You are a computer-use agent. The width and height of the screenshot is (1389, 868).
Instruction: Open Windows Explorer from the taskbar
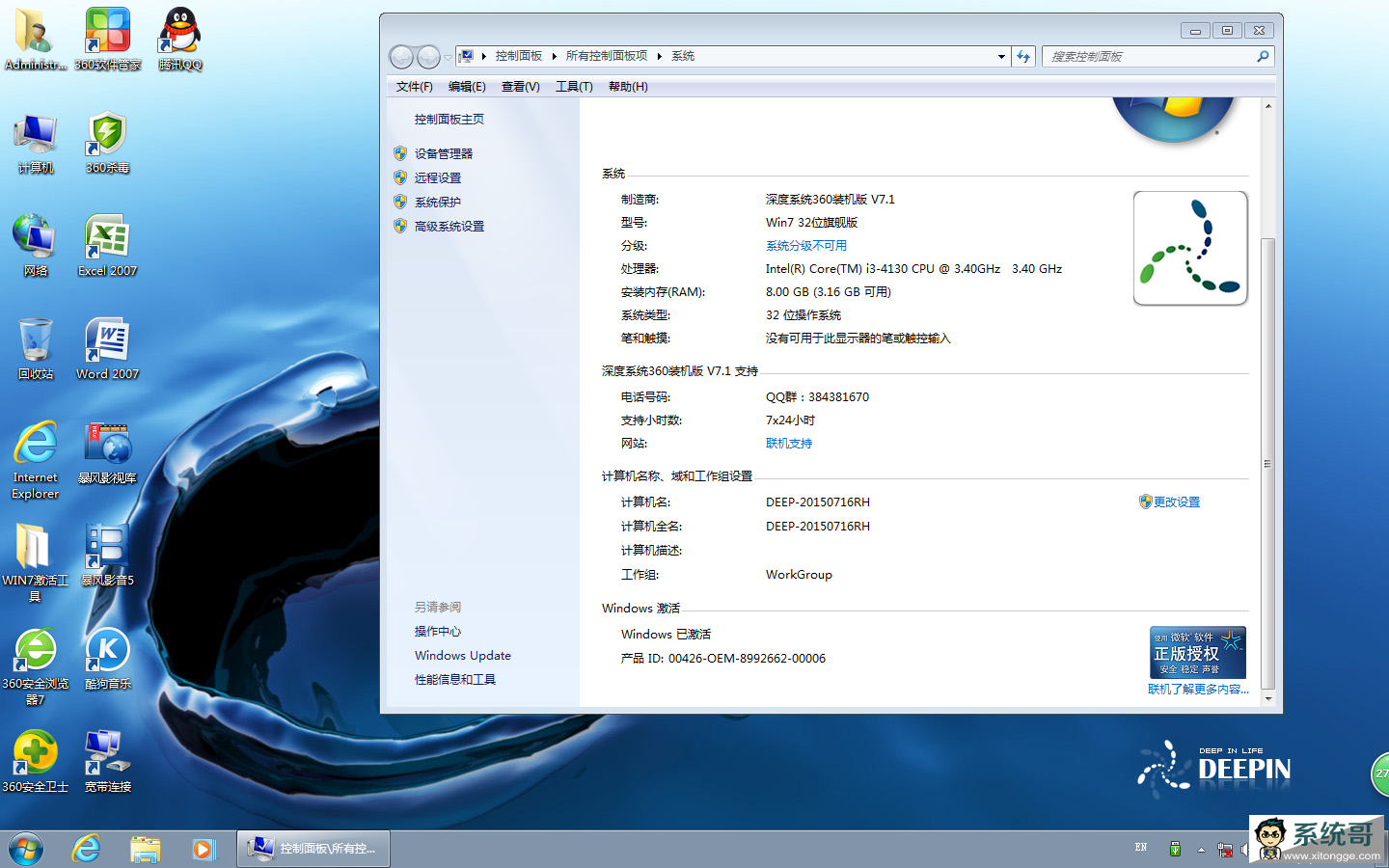click(x=145, y=849)
